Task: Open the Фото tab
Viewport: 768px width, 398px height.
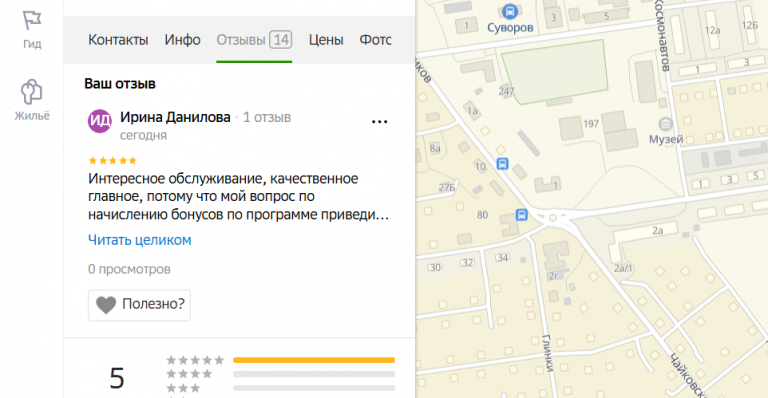Action: pyautogui.click(x=376, y=40)
